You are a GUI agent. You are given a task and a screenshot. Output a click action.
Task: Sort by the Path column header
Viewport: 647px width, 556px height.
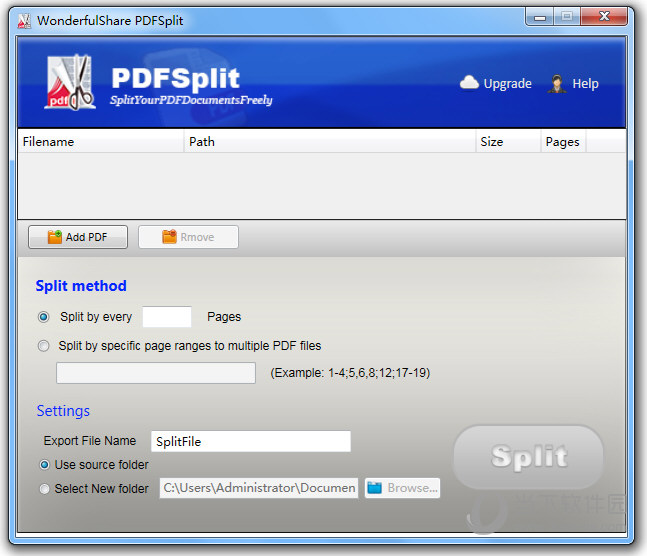(330, 142)
